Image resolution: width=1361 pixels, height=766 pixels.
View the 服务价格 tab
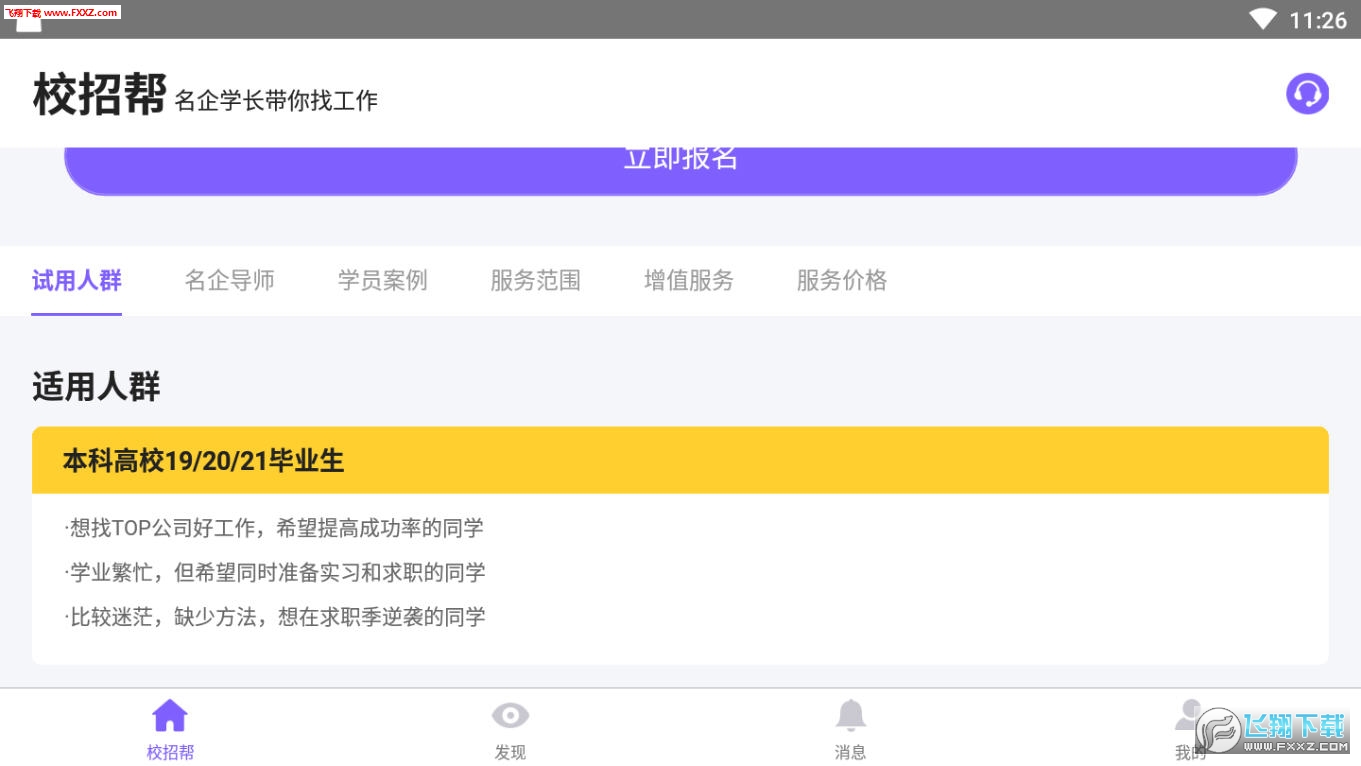pyautogui.click(x=842, y=281)
